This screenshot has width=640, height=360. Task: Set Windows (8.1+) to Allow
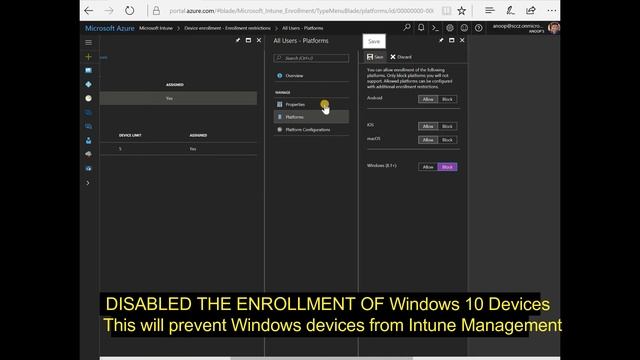click(428, 167)
